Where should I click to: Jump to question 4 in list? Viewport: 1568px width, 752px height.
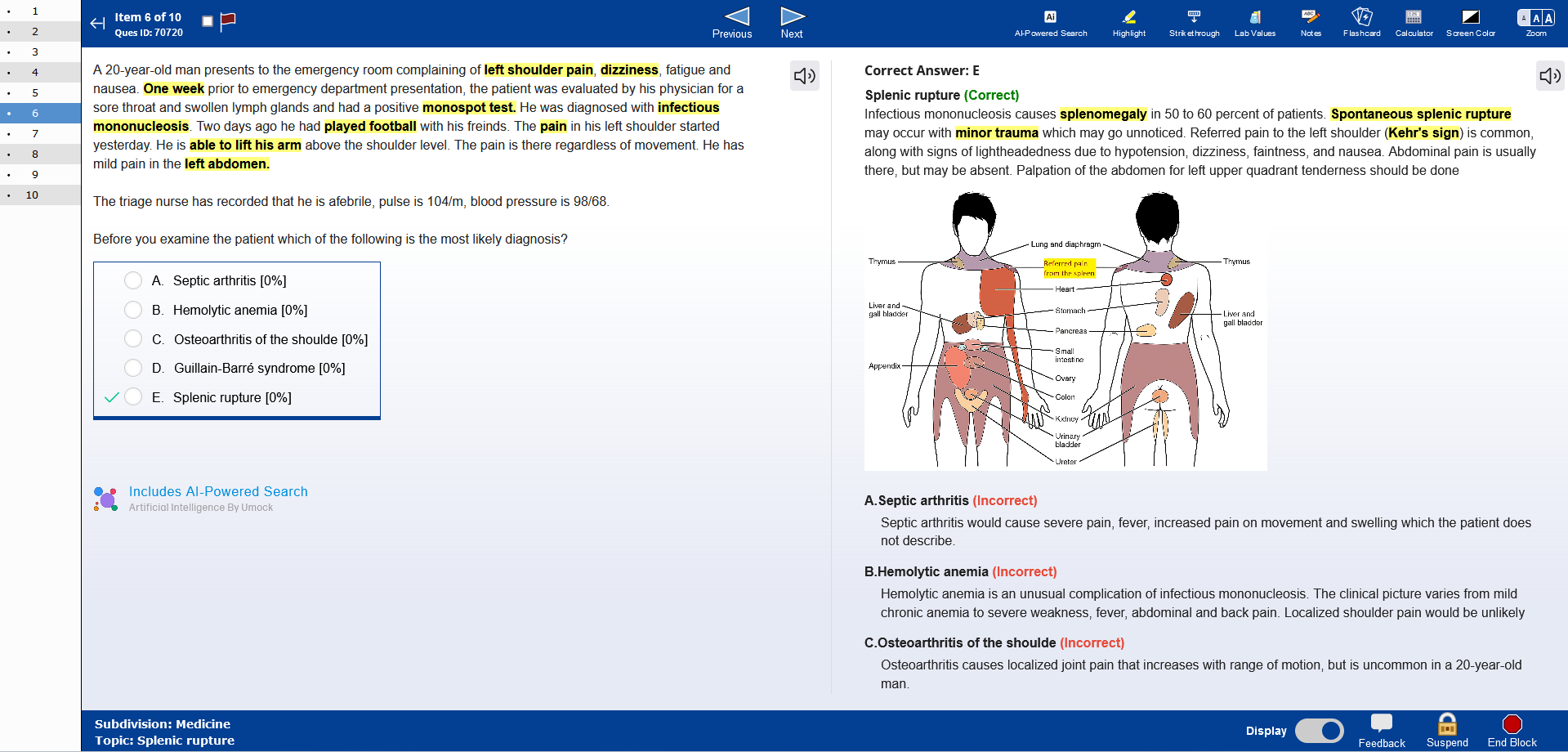(x=40, y=72)
